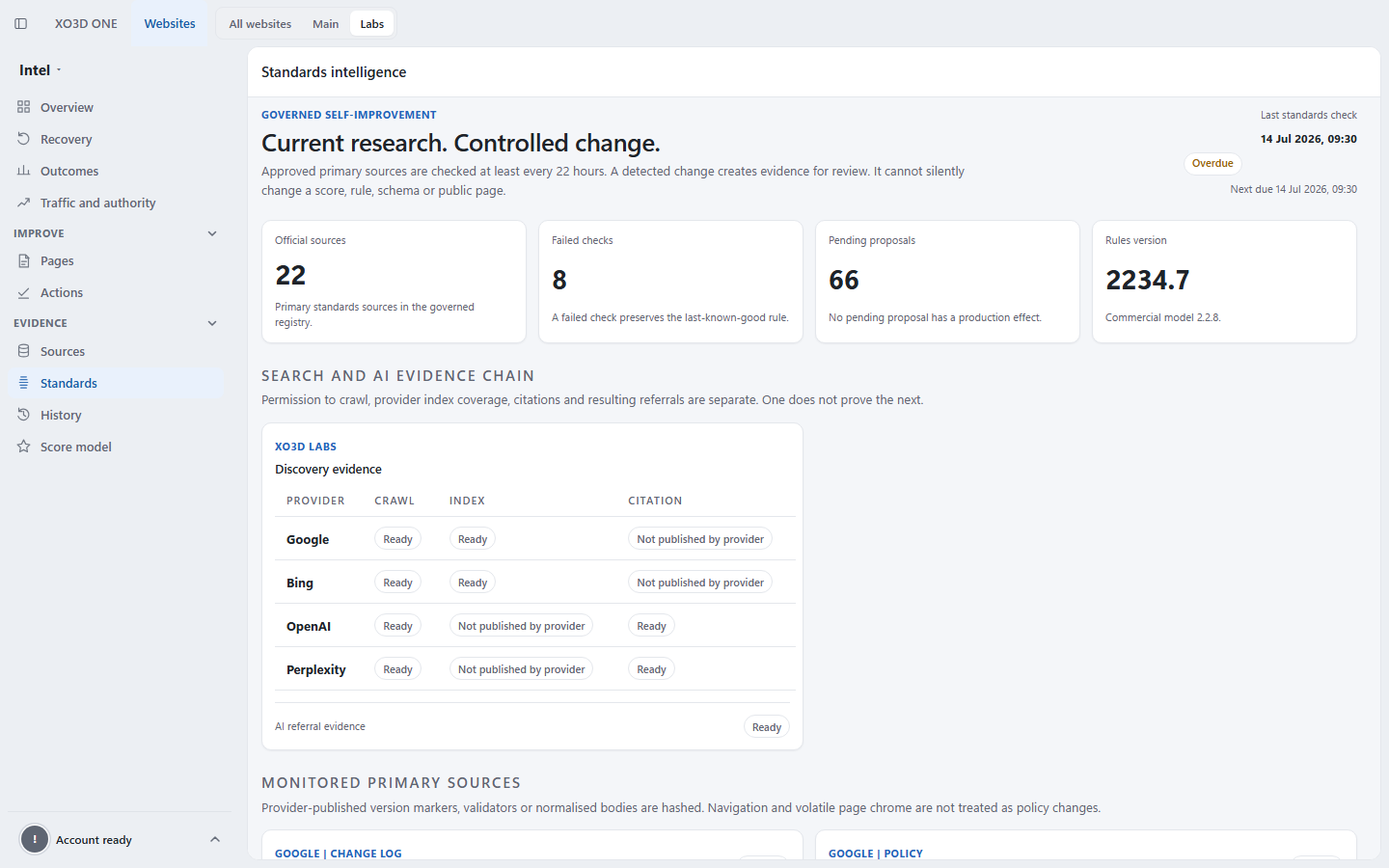The height and width of the screenshot is (868, 1389).
Task: Collapse the IMPROVE section chevron
Action: tap(212, 233)
